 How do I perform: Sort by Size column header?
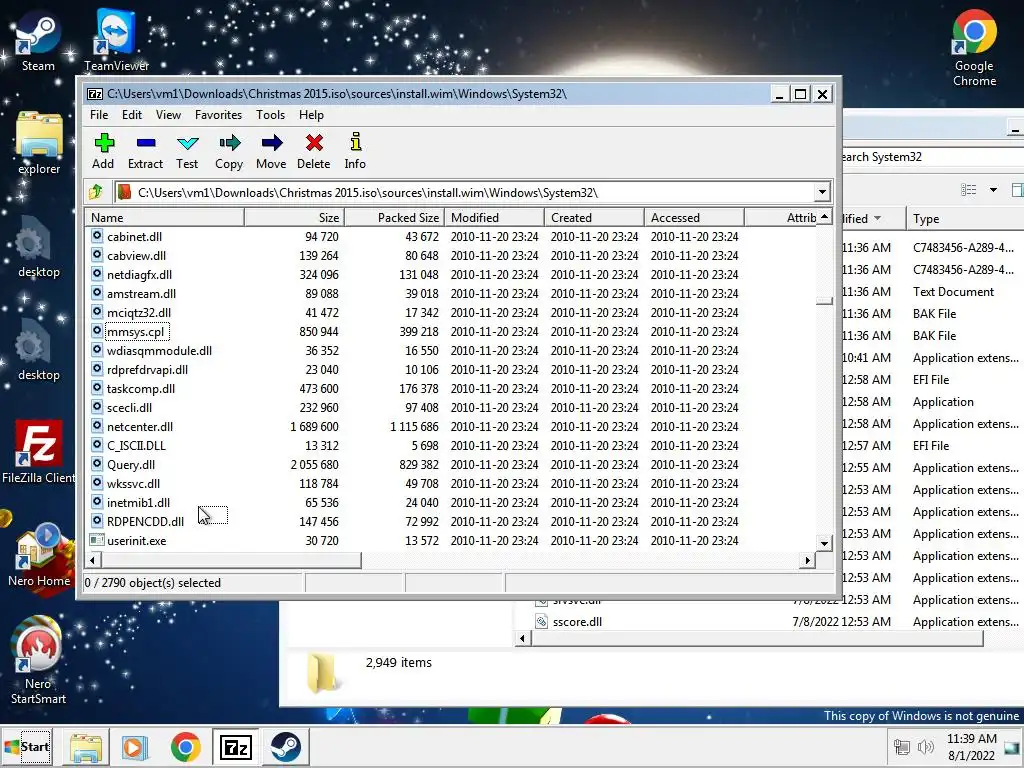pos(294,217)
